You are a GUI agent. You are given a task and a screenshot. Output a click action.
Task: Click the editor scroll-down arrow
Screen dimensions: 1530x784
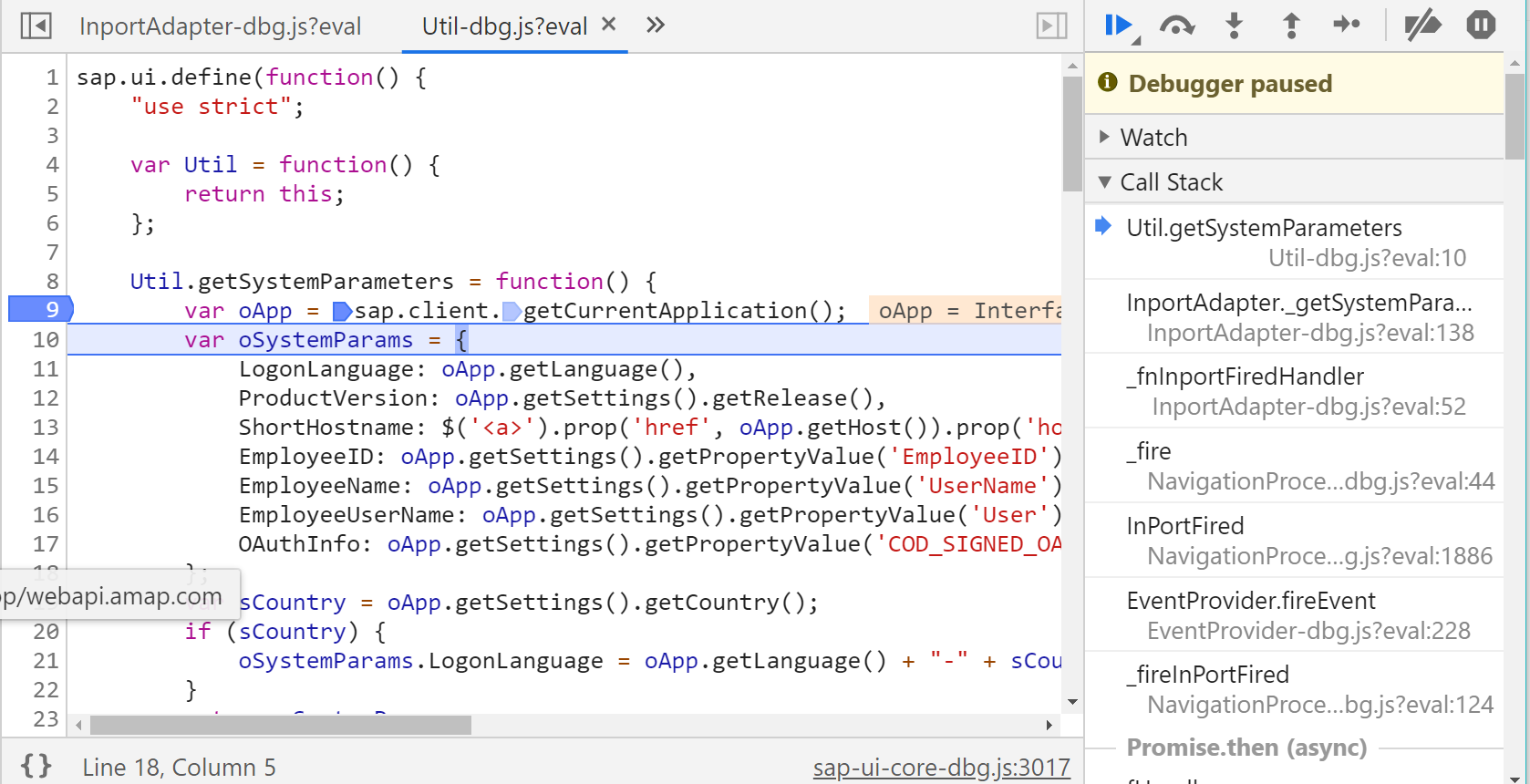click(1072, 702)
